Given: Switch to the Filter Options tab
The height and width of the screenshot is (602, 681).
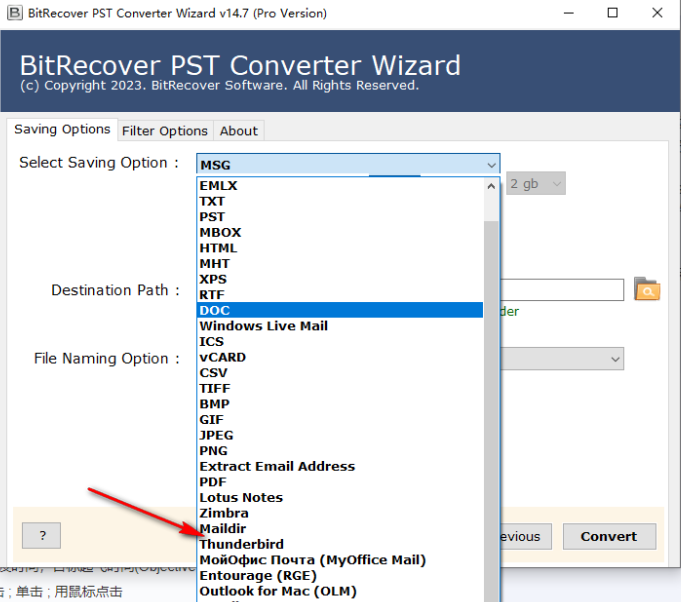Looking at the screenshot, I should [x=165, y=131].
